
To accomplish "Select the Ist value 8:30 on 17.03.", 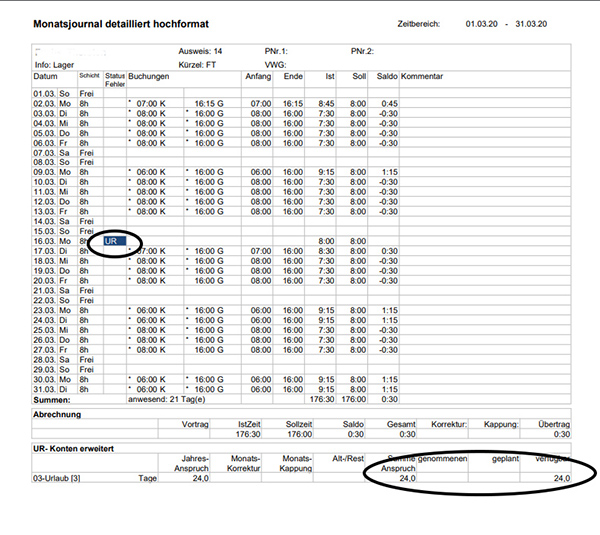I will tap(326, 251).
